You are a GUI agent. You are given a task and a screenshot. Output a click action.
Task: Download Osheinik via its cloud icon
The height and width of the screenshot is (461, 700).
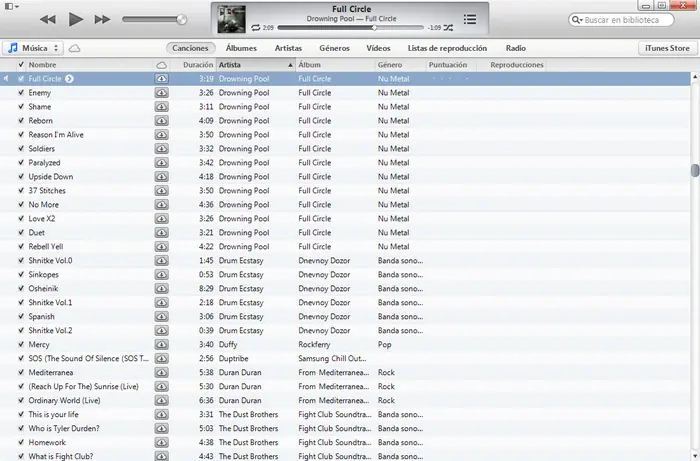(162, 288)
